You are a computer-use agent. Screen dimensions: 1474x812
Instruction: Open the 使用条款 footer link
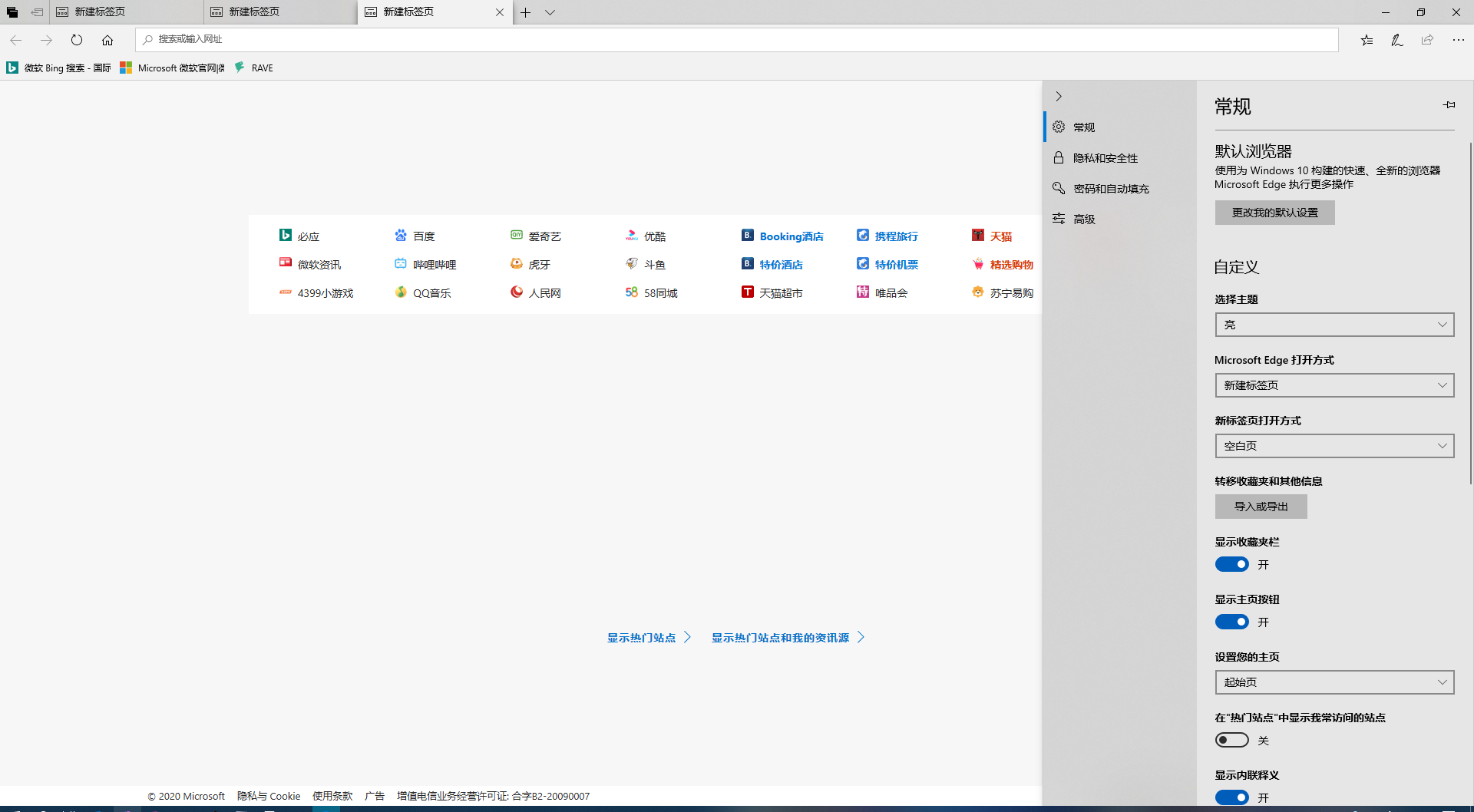[332, 796]
